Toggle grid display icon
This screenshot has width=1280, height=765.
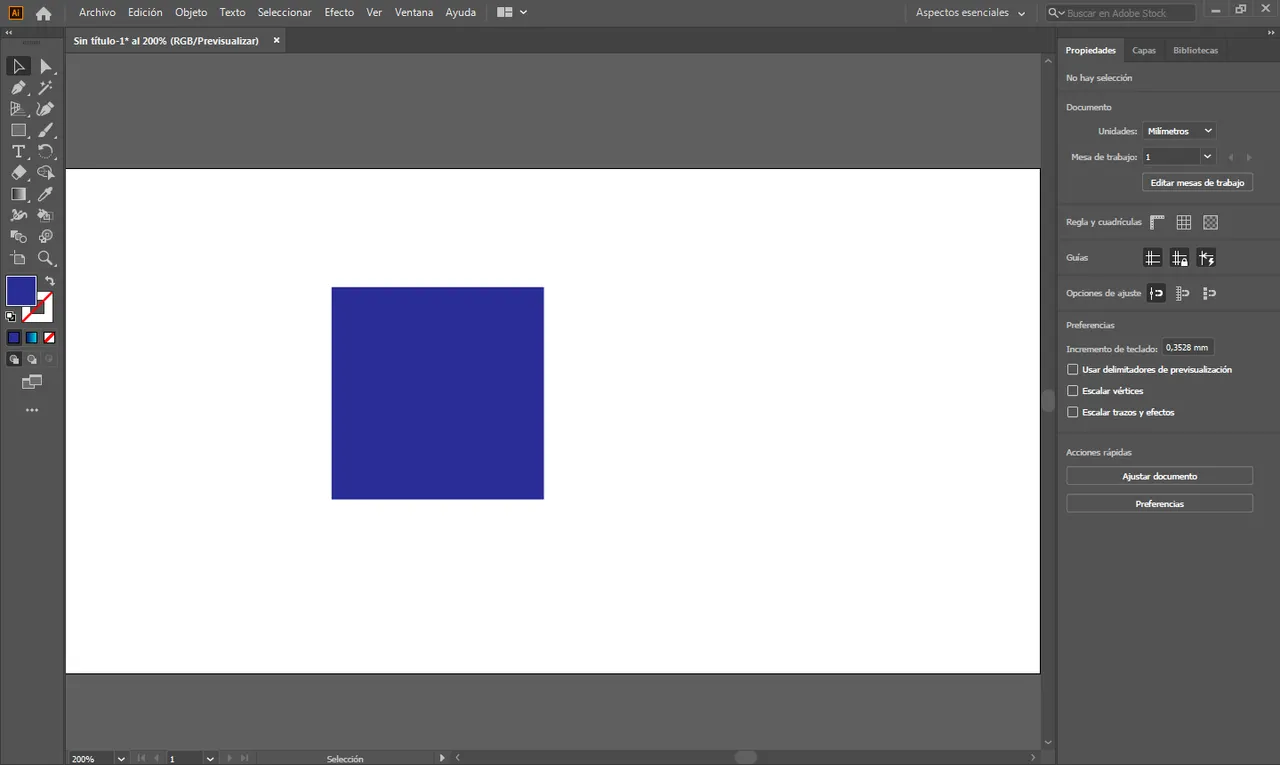1184,222
